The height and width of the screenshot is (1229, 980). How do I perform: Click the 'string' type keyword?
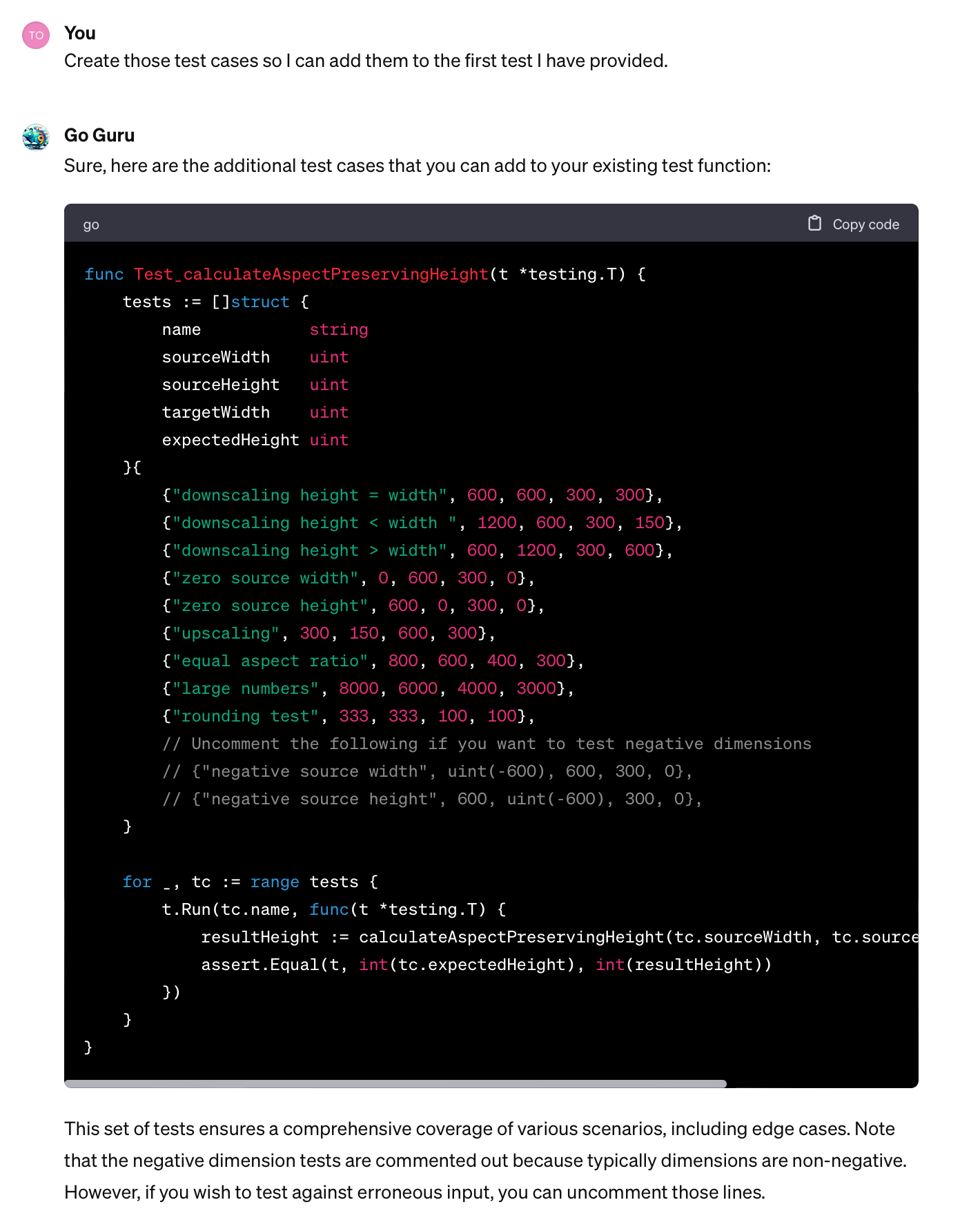(x=339, y=329)
